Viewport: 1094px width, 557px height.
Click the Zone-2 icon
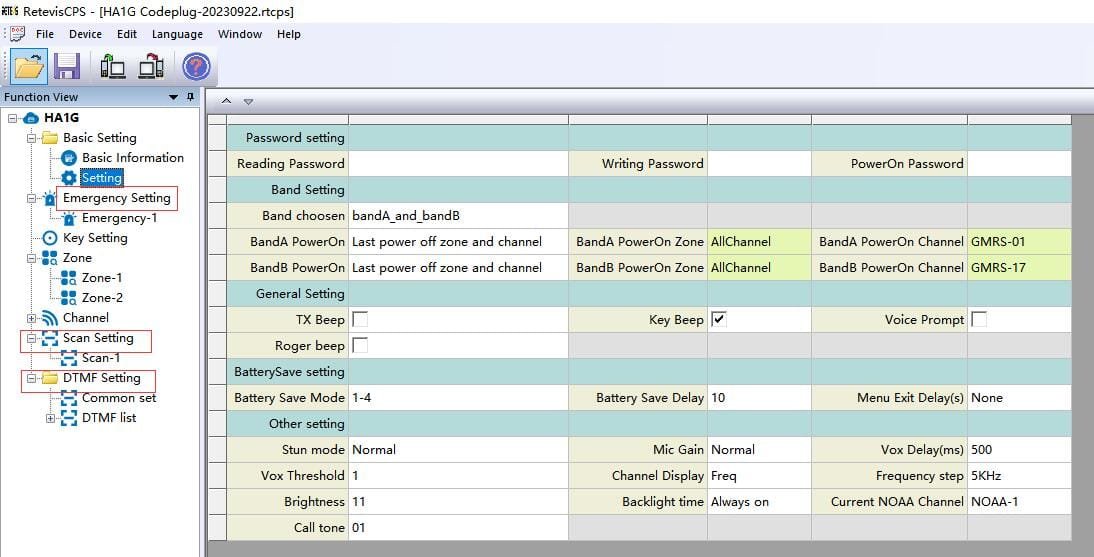click(x=68, y=298)
